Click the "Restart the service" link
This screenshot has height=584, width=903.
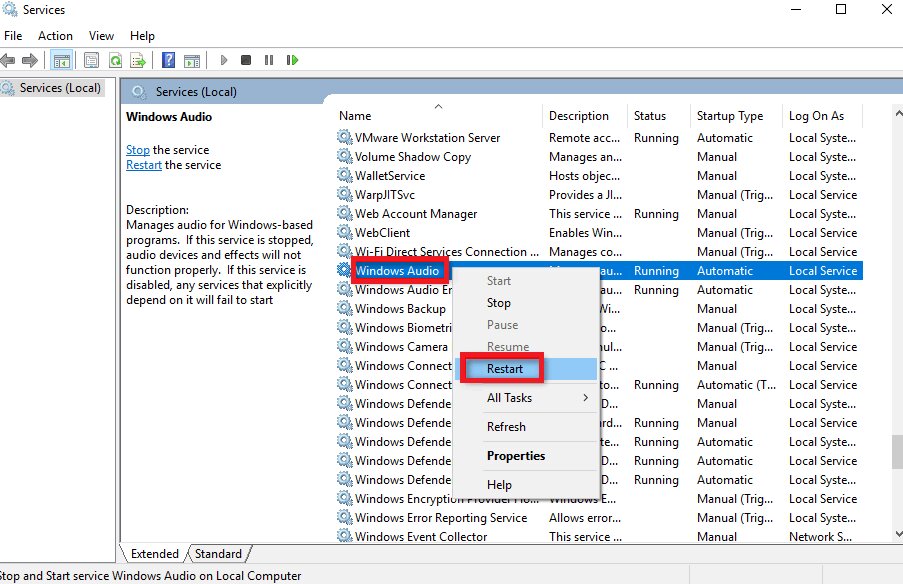pos(146,163)
